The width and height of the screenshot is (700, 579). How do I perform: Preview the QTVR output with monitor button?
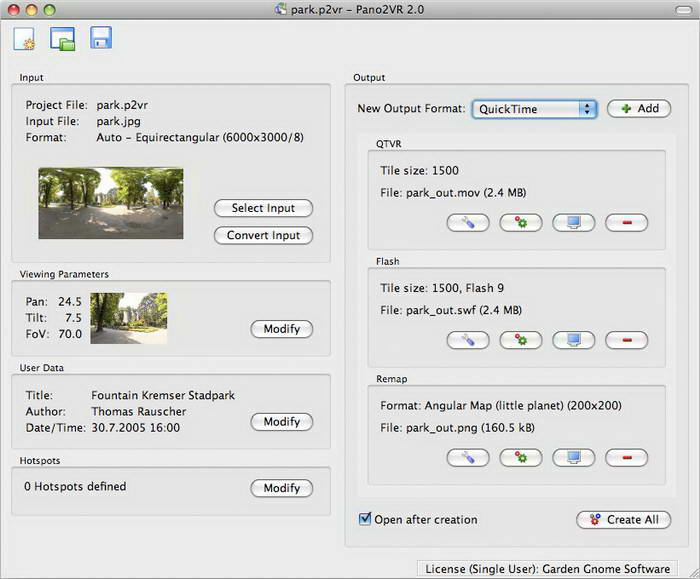pos(573,223)
